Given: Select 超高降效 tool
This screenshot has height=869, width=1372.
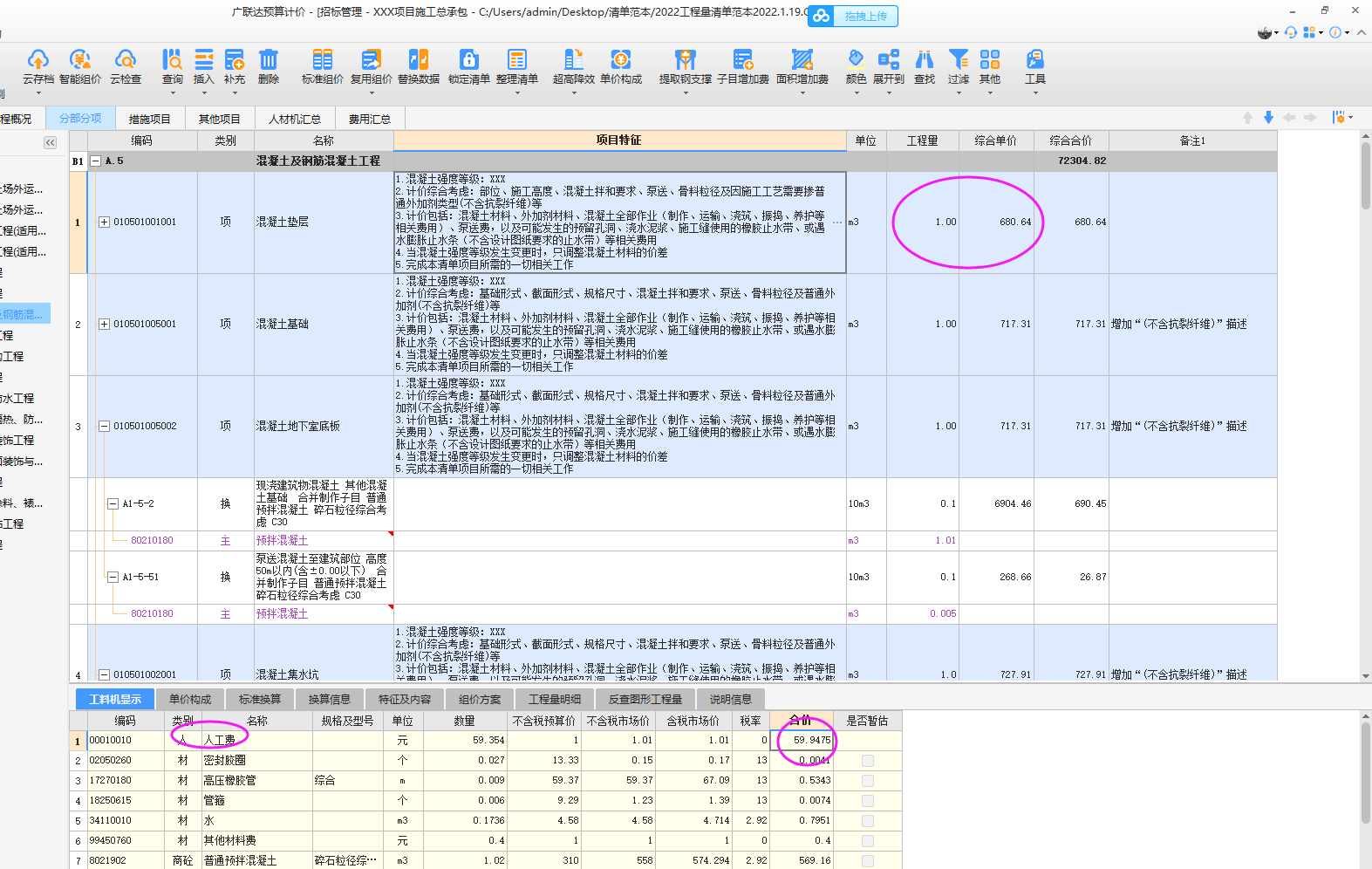Looking at the screenshot, I should 574,66.
